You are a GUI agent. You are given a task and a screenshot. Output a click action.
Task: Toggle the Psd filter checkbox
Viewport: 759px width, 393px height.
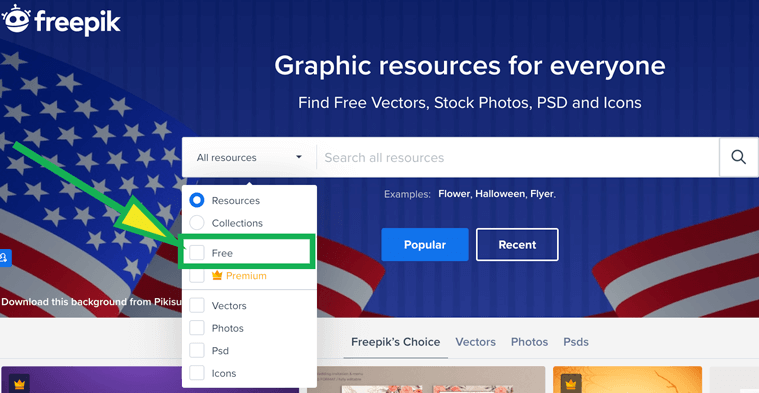197,350
